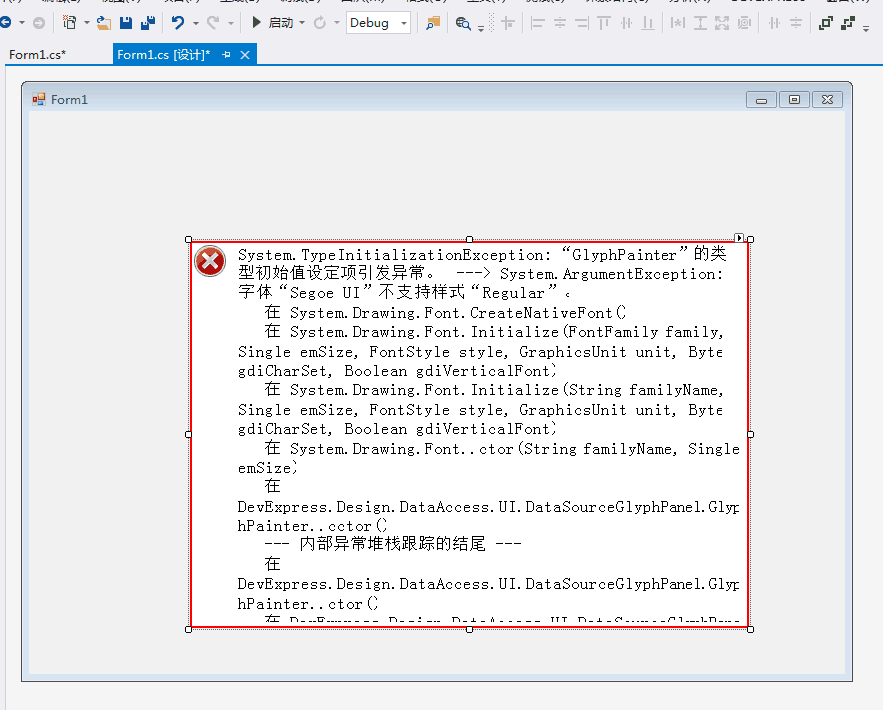Click the grayed restart circular arrow icon

click(320, 23)
